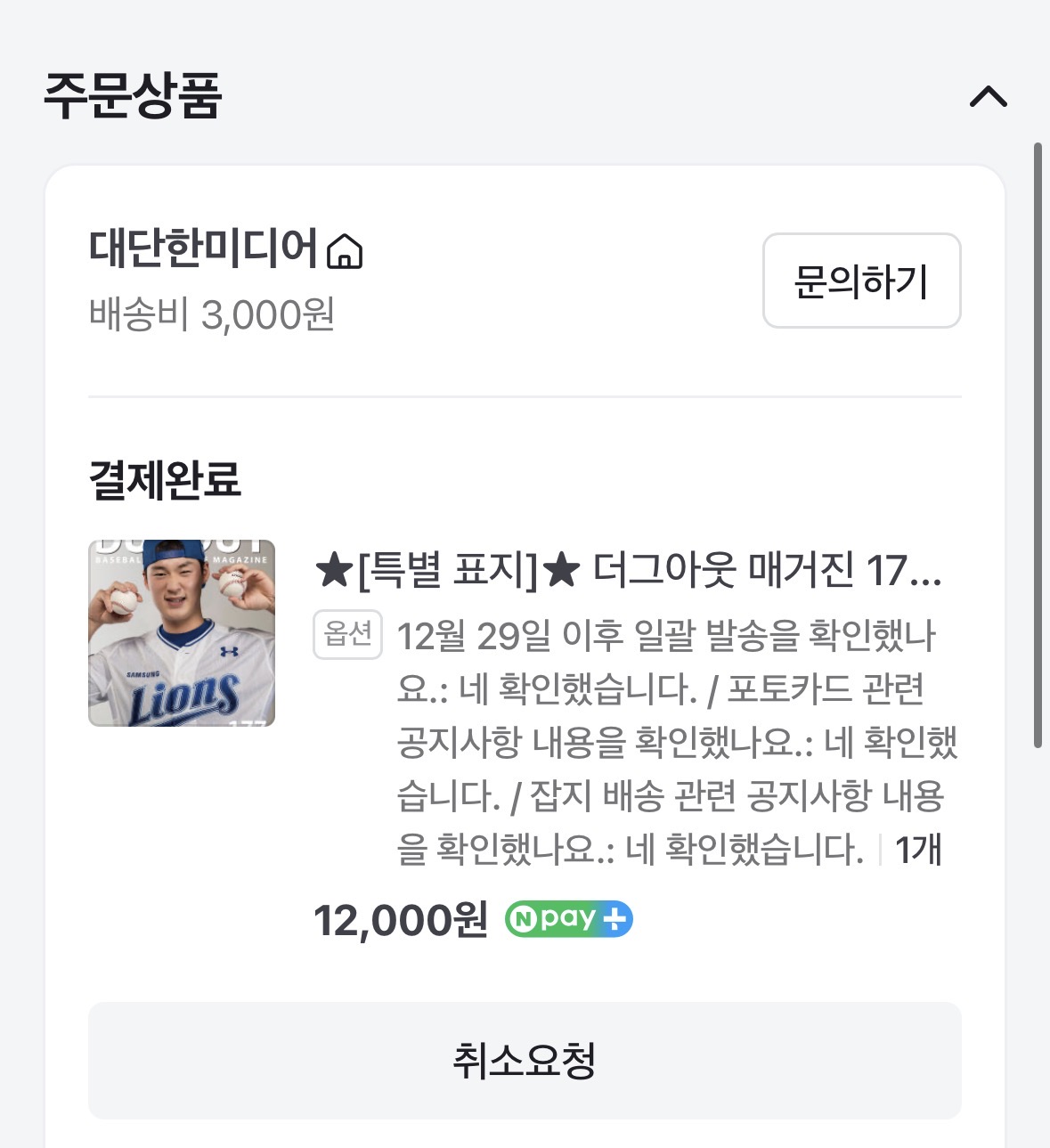
Task: Tap the 배송비 3,000원 shipping fee text
Action: click(212, 314)
